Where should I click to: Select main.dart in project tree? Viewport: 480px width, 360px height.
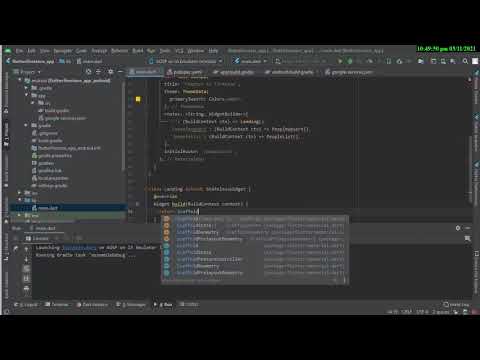pyautogui.click(x=45, y=208)
